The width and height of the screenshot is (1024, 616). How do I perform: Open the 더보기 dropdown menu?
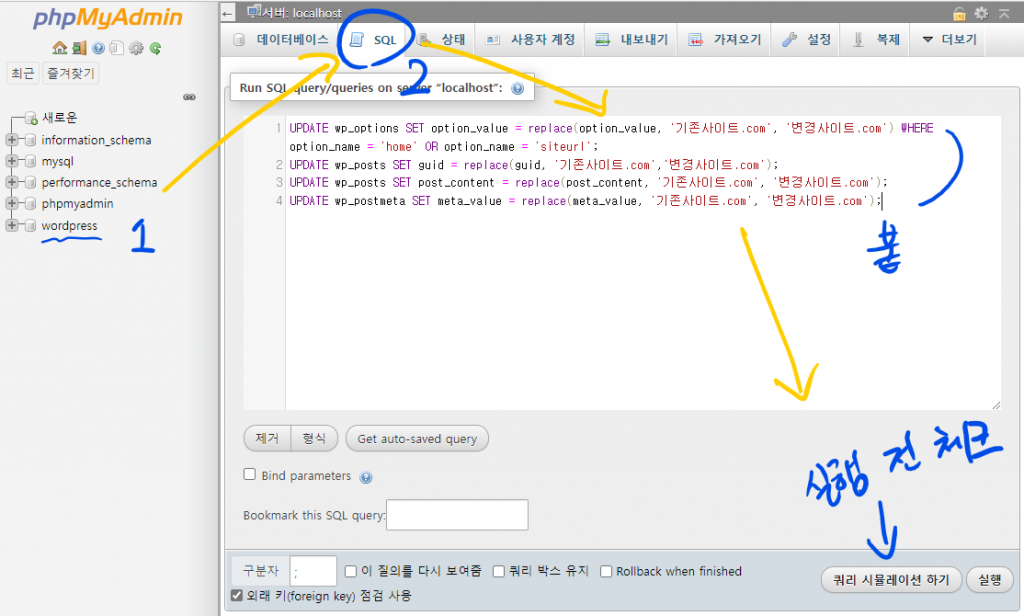(x=949, y=40)
